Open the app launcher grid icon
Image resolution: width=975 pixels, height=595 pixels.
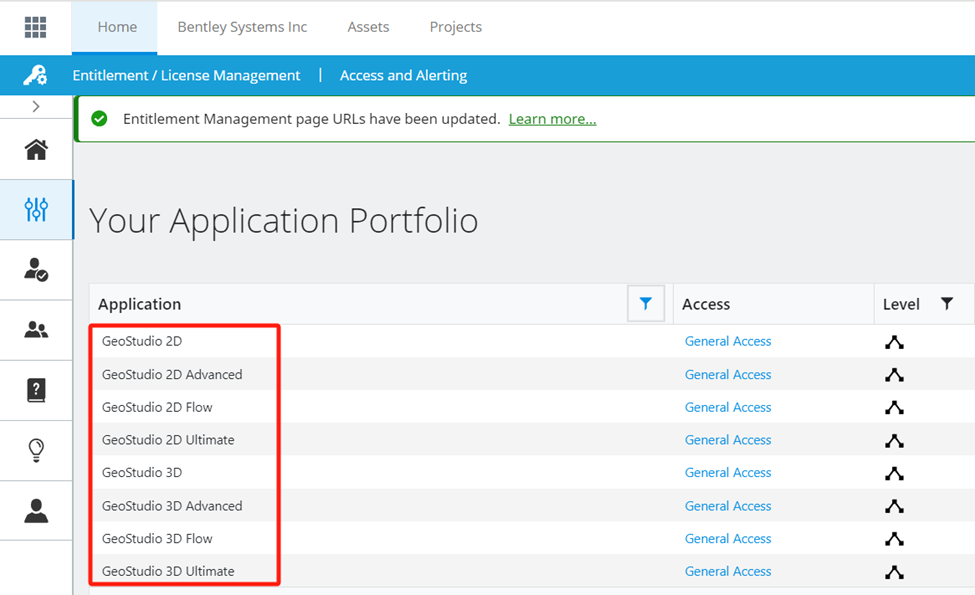tap(36, 27)
